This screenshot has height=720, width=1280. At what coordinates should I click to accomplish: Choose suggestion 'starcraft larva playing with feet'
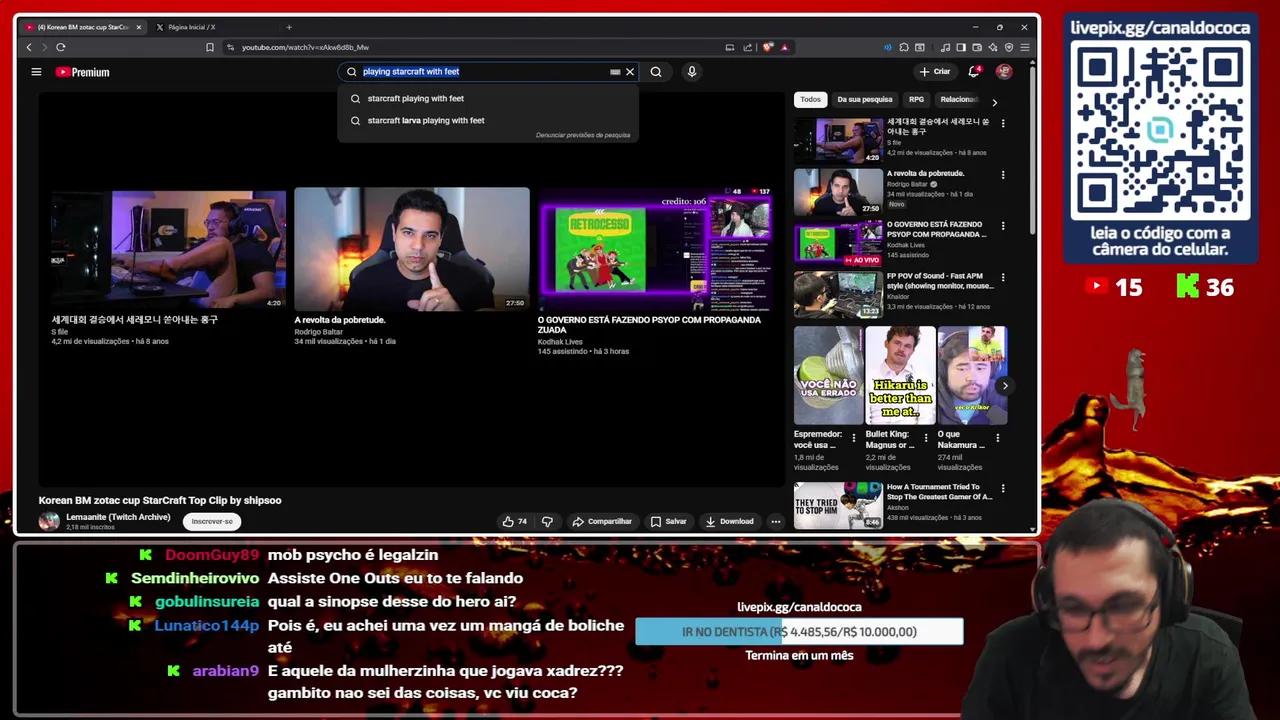tap(425, 120)
